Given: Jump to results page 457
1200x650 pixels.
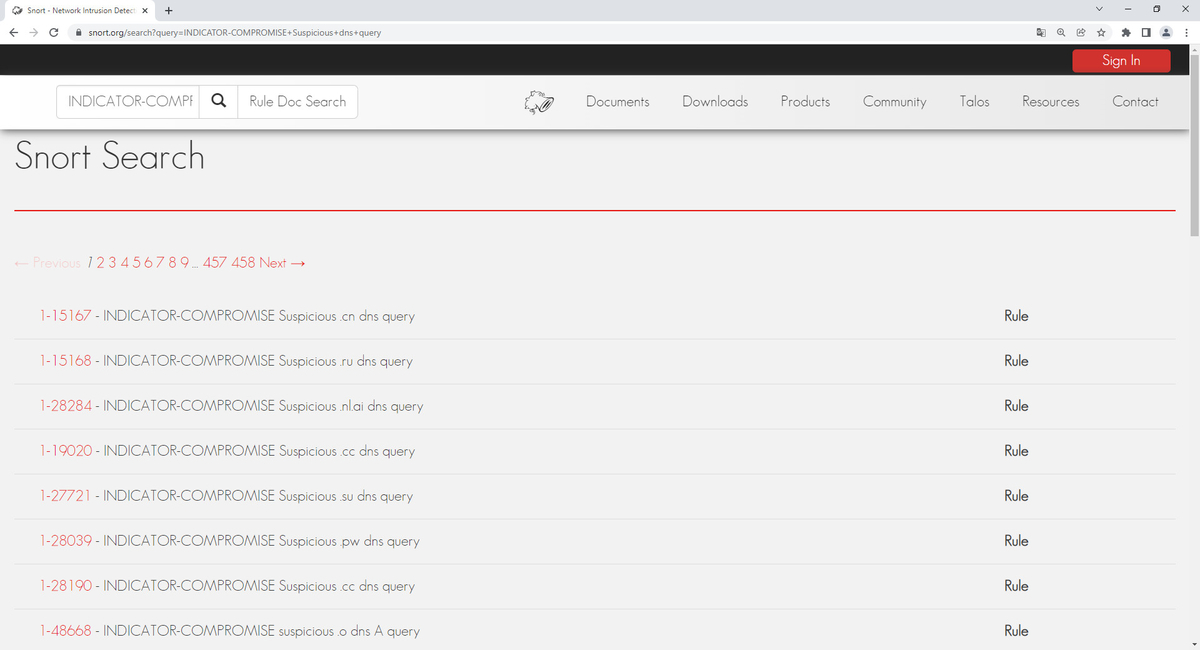Looking at the screenshot, I should tap(214, 263).
